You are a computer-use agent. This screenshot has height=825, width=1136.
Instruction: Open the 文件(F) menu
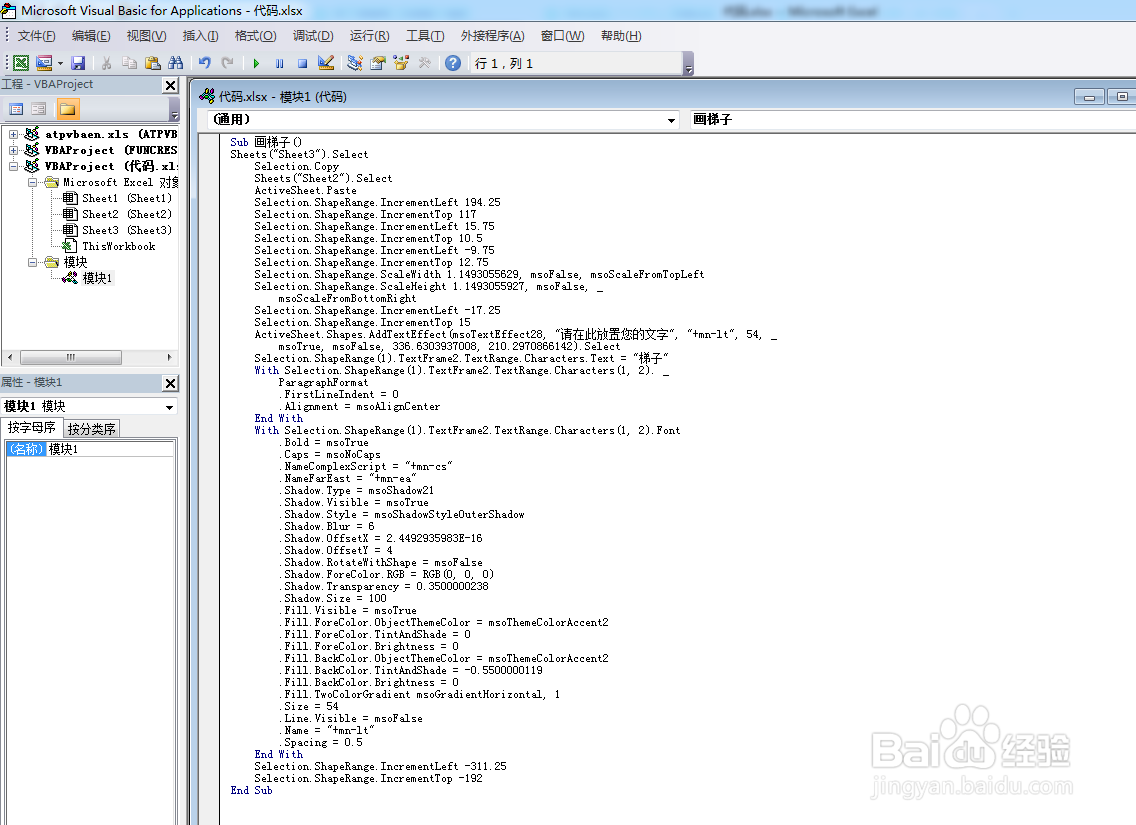click(x=36, y=35)
